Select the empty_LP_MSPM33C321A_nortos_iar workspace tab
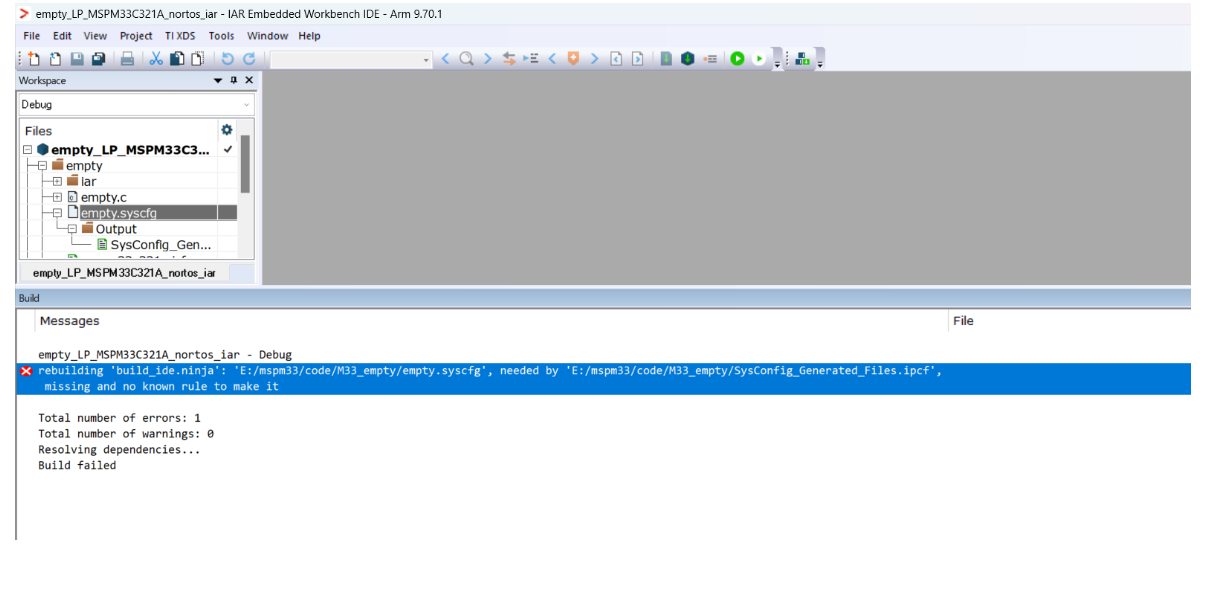The width and height of the screenshot is (1230, 612). tap(124, 273)
